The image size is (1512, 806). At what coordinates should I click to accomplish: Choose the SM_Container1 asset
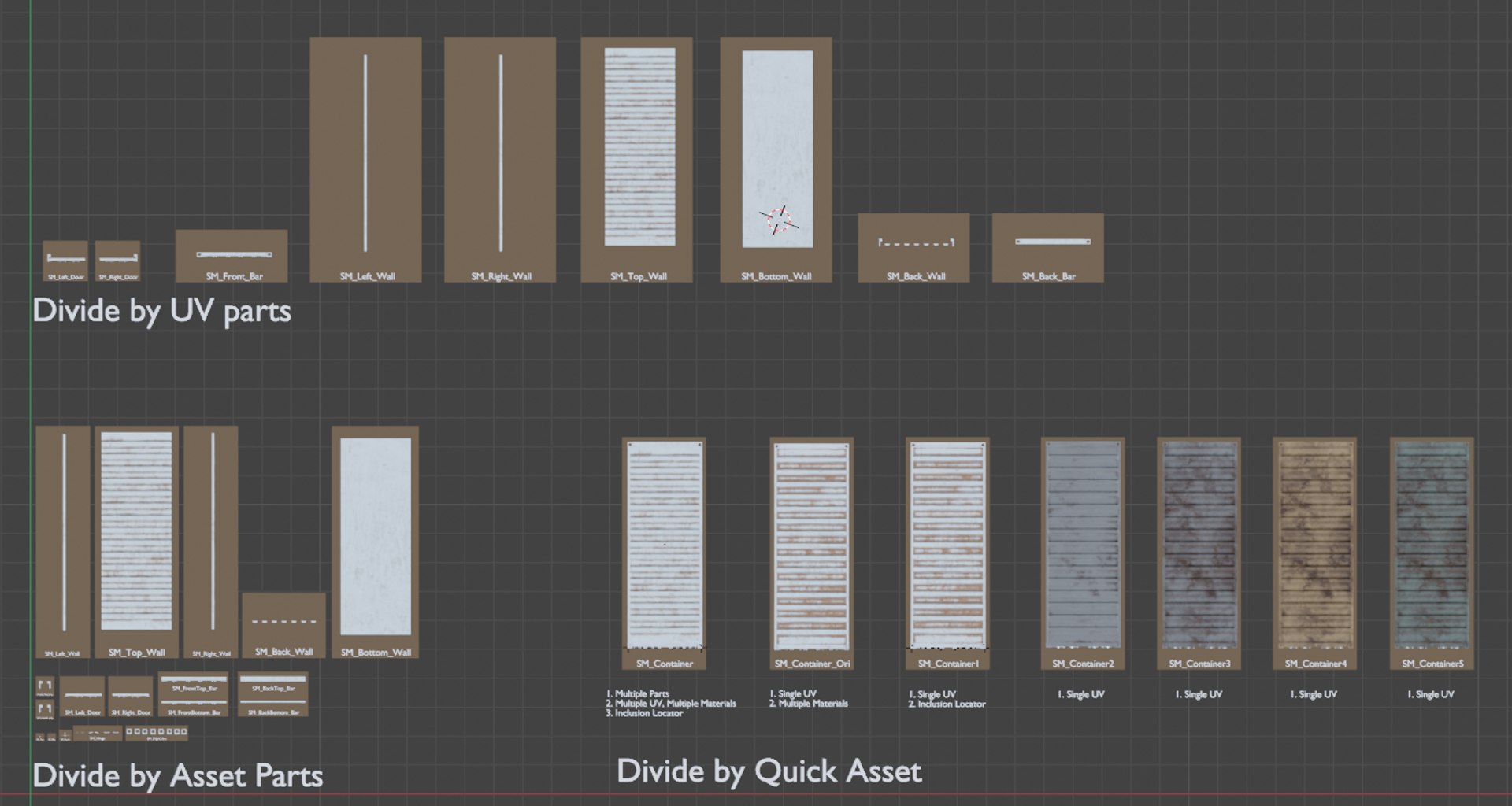[947, 554]
